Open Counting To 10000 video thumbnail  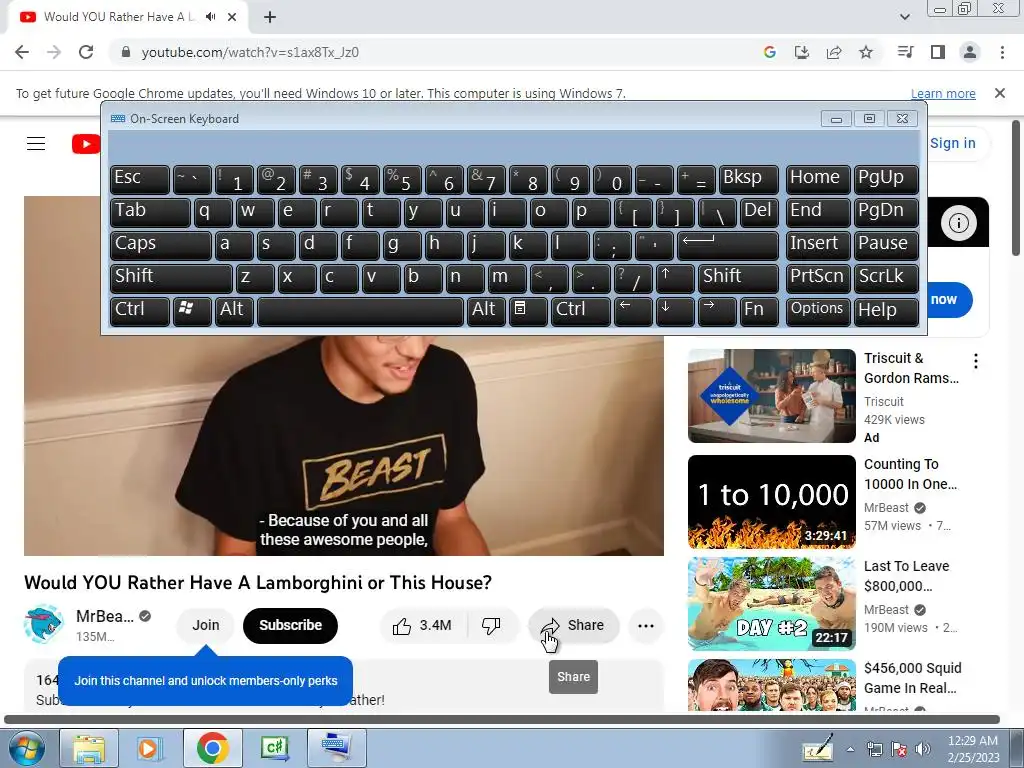pos(771,502)
